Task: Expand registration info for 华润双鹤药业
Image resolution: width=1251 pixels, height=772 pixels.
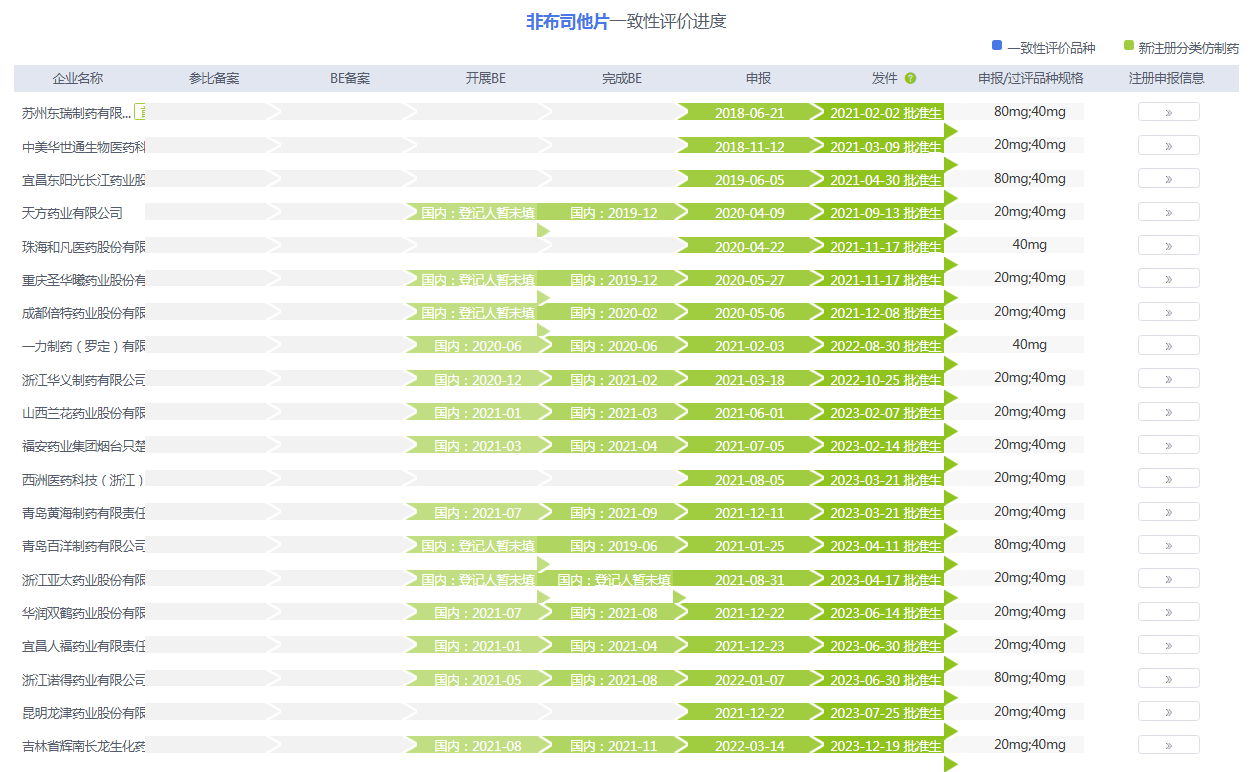Action: [1168, 611]
